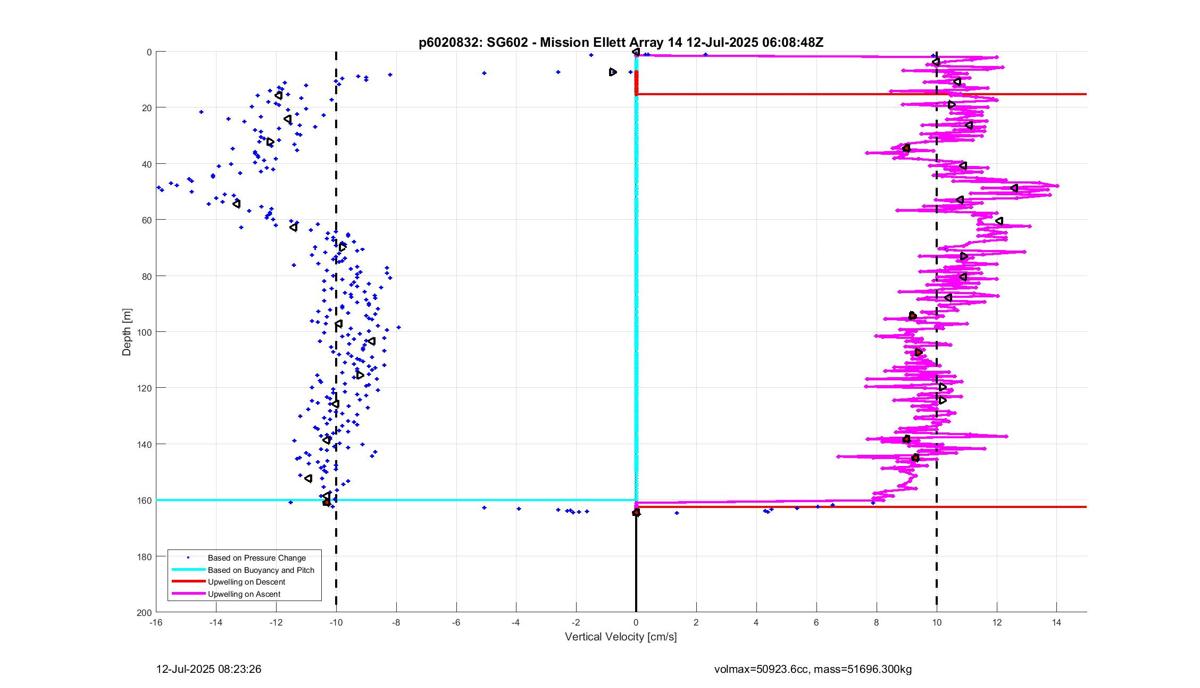Viewport: 1200px width, 688px height.
Task: Click the '80' depth tick label
Action: (x=145, y=276)
